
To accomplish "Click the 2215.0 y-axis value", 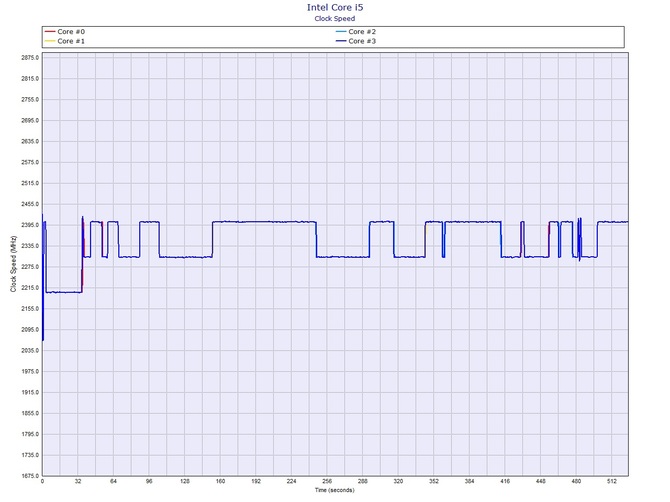I will pyautogui.click(x=30, y=288).
